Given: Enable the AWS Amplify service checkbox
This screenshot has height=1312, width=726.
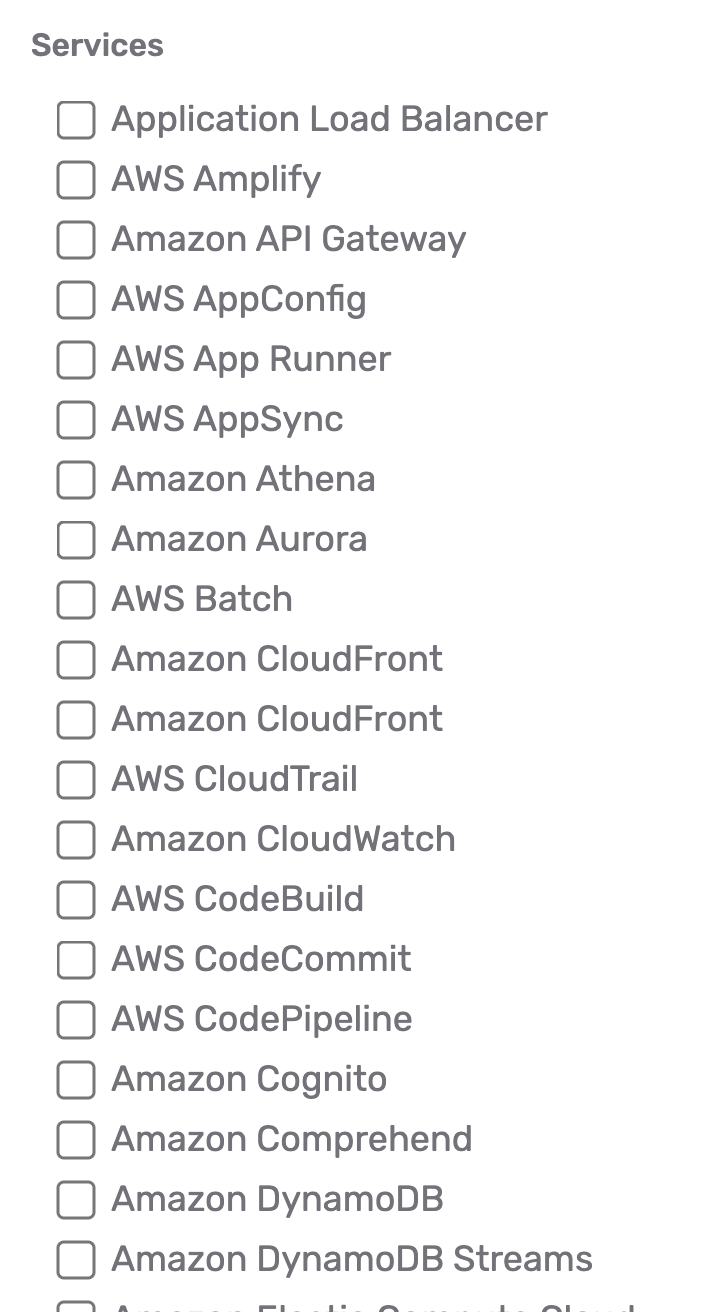Looking at the screenshot, I should pyautogui.click(x=75, y=180).
